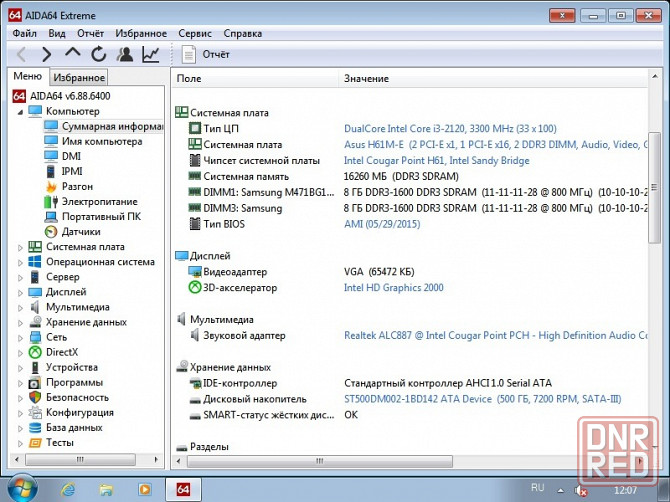Select the Суммарная информация tree item
The height and width of the screenshot is (502, 670).
[x=103, y=126]
